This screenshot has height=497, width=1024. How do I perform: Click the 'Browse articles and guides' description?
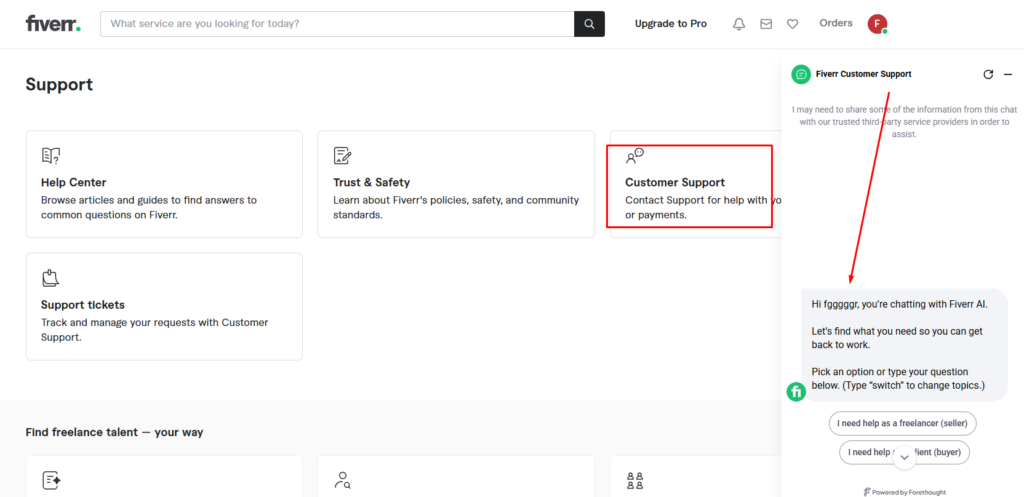(x=149, y=207)
